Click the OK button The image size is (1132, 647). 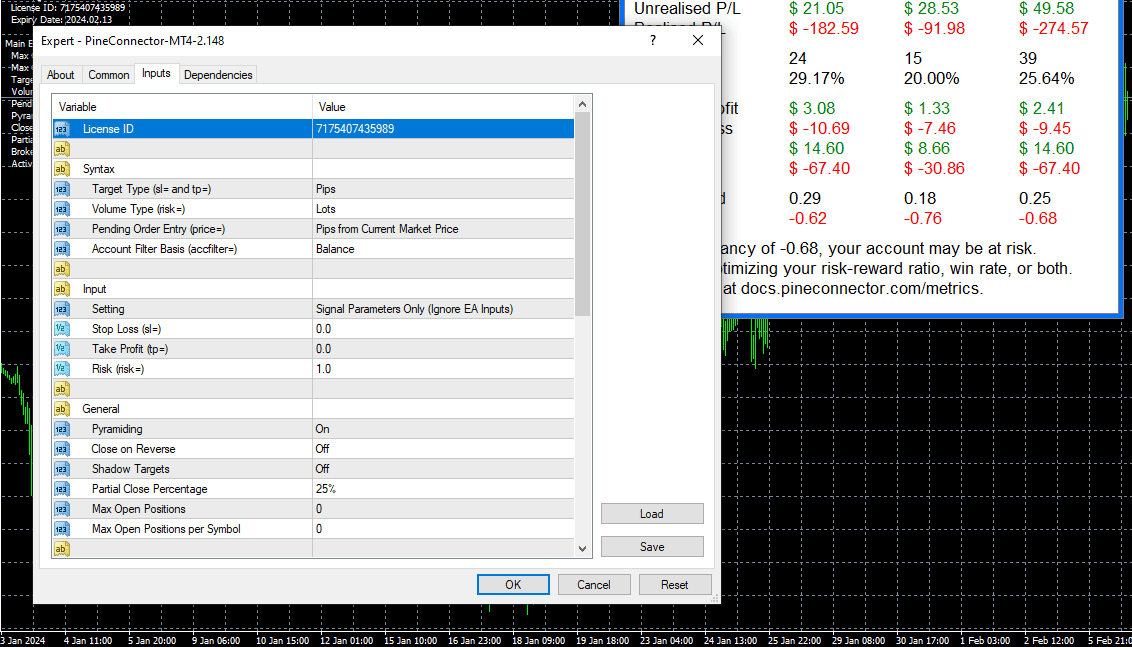click(513, 585)
